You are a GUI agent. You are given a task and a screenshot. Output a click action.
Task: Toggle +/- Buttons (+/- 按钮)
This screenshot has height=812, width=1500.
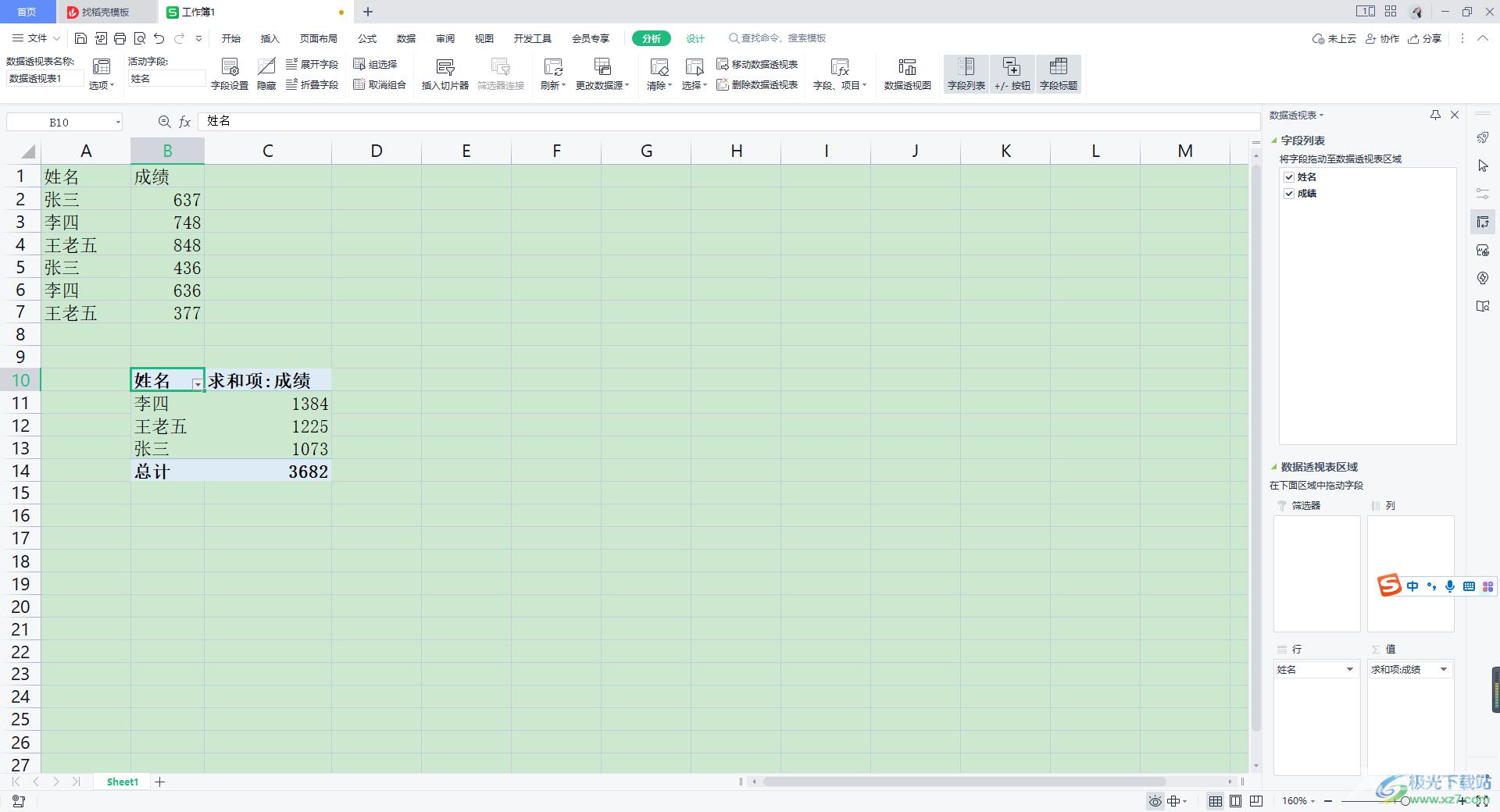(1012, 74)
